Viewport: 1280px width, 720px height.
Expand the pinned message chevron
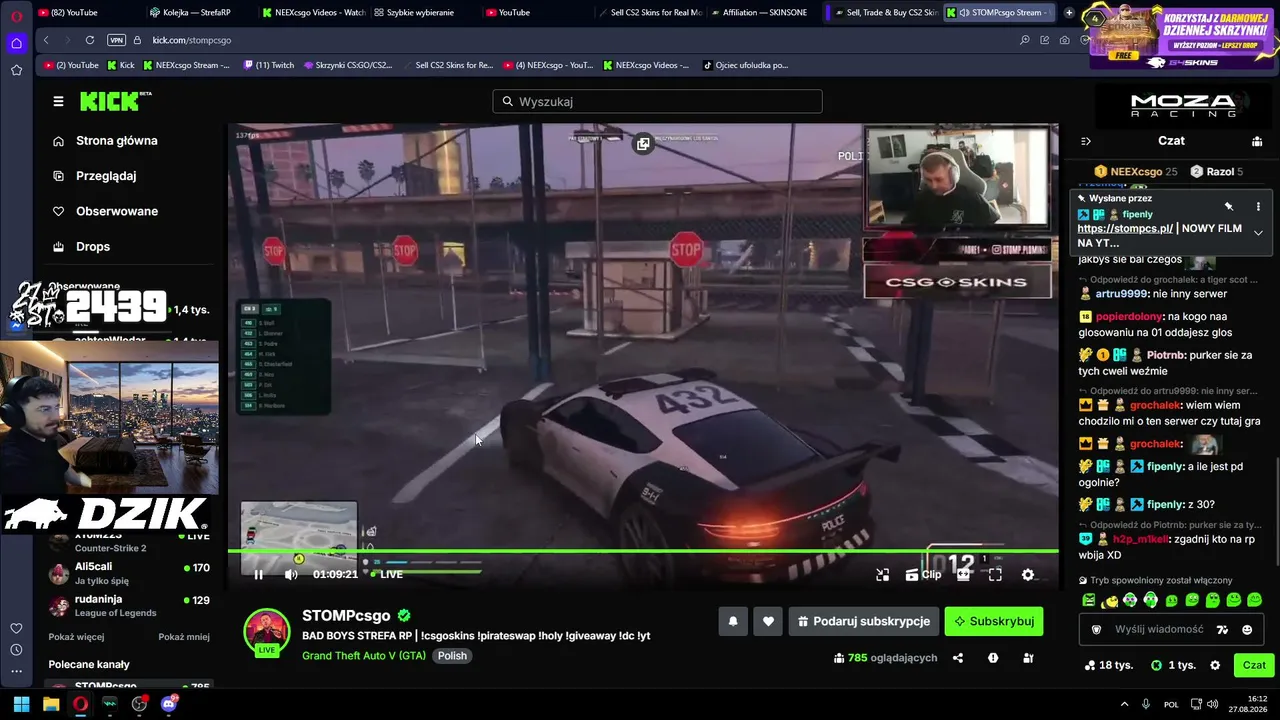1258,233
